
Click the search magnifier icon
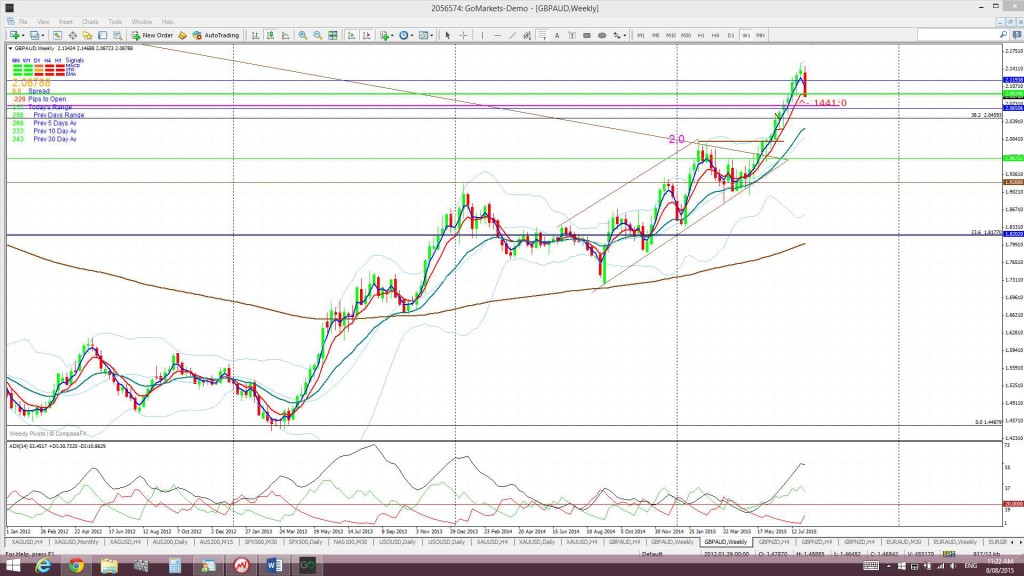click(x=1004, y=35)
